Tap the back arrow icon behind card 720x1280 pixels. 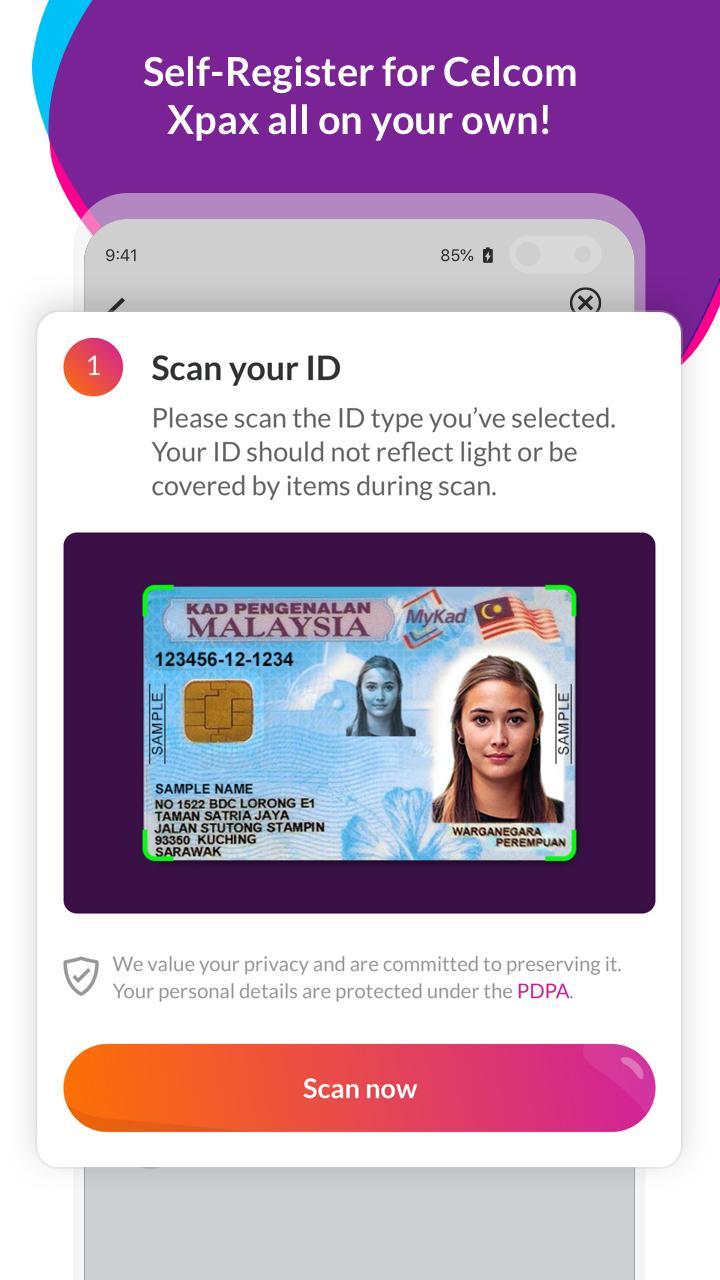click(x=116, y=304)
